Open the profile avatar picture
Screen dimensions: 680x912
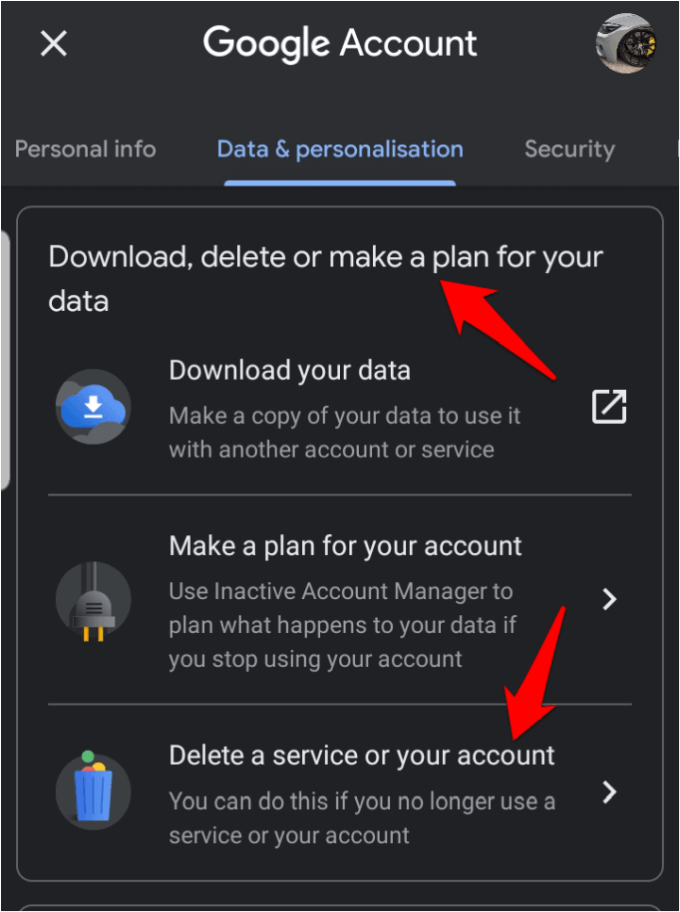point(626,43)
